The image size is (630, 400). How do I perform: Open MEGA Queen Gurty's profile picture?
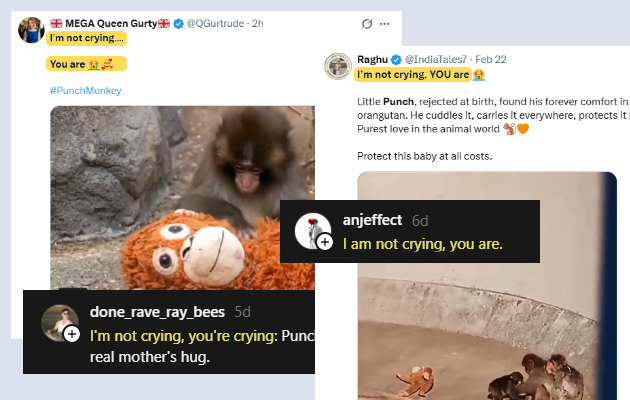[30, 30]
